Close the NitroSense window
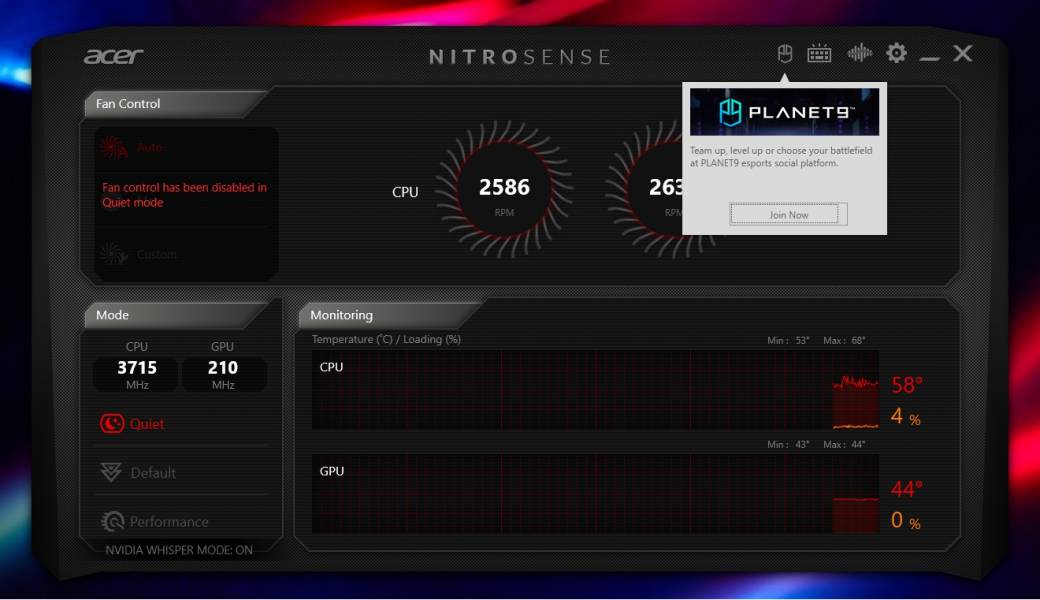1040x600 pixels. click(962, 53)
